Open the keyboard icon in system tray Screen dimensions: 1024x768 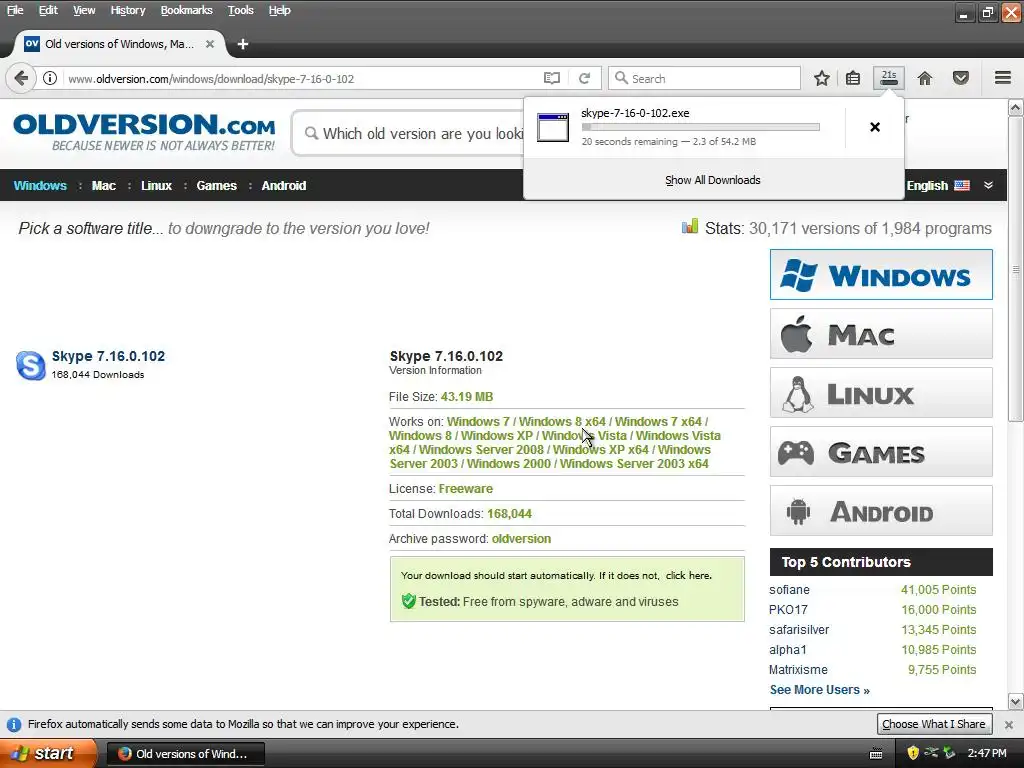click(x=876, y=754)
